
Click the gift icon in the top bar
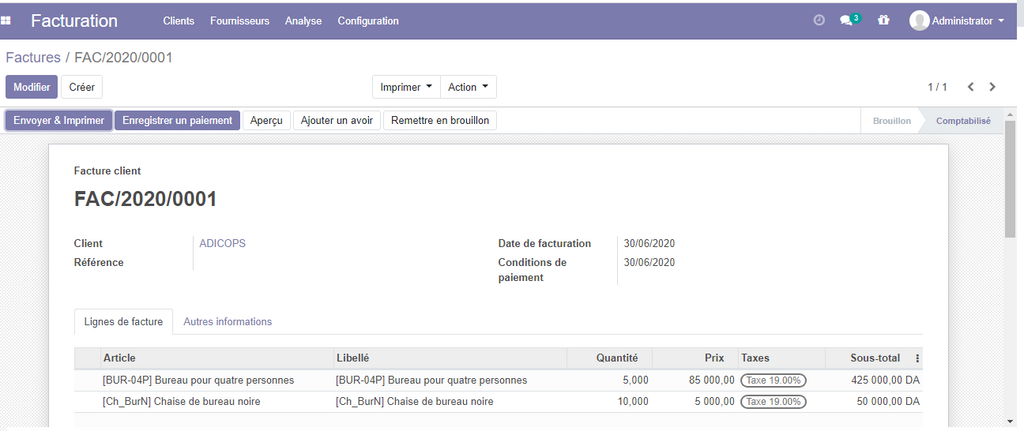(883, 20)
